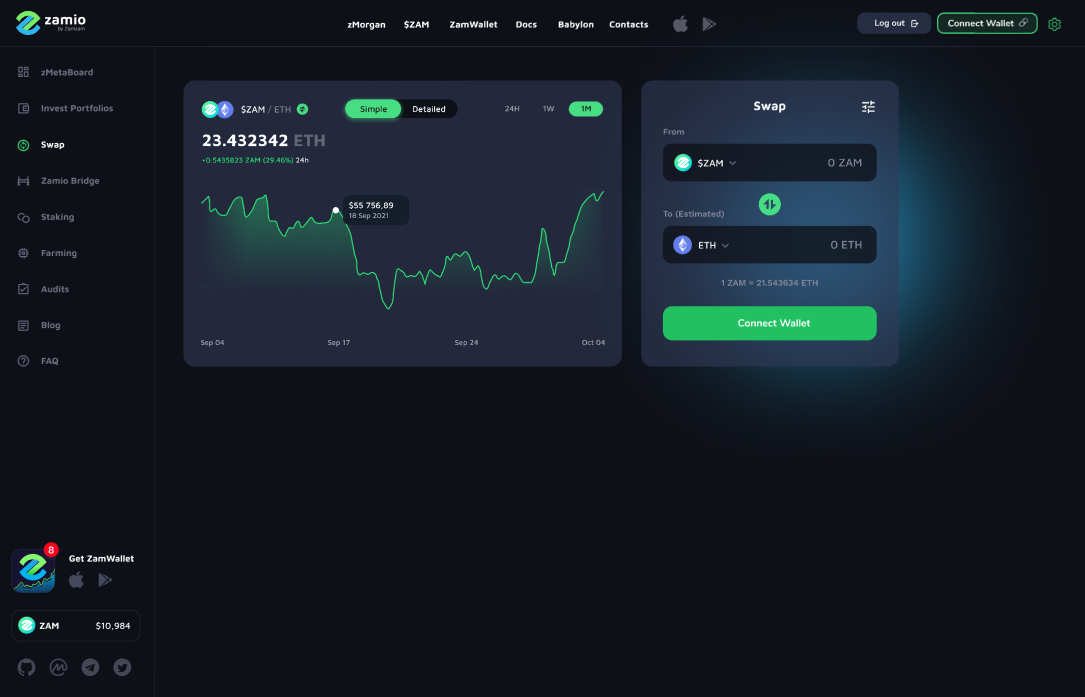Image resolution: width=1085 pixels, height=697 pixels.
Task: Click the swap direction arrows button
Action: 769,204
